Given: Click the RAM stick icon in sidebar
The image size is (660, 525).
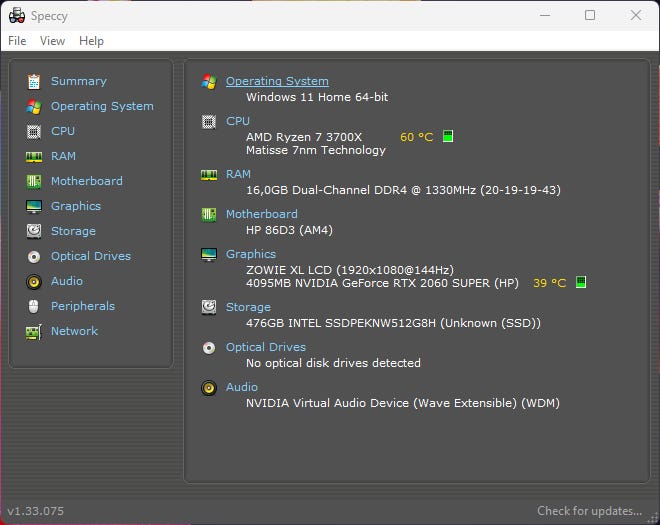Looking at the screenshot, I should pyautogui.click(x=34, y=157).
